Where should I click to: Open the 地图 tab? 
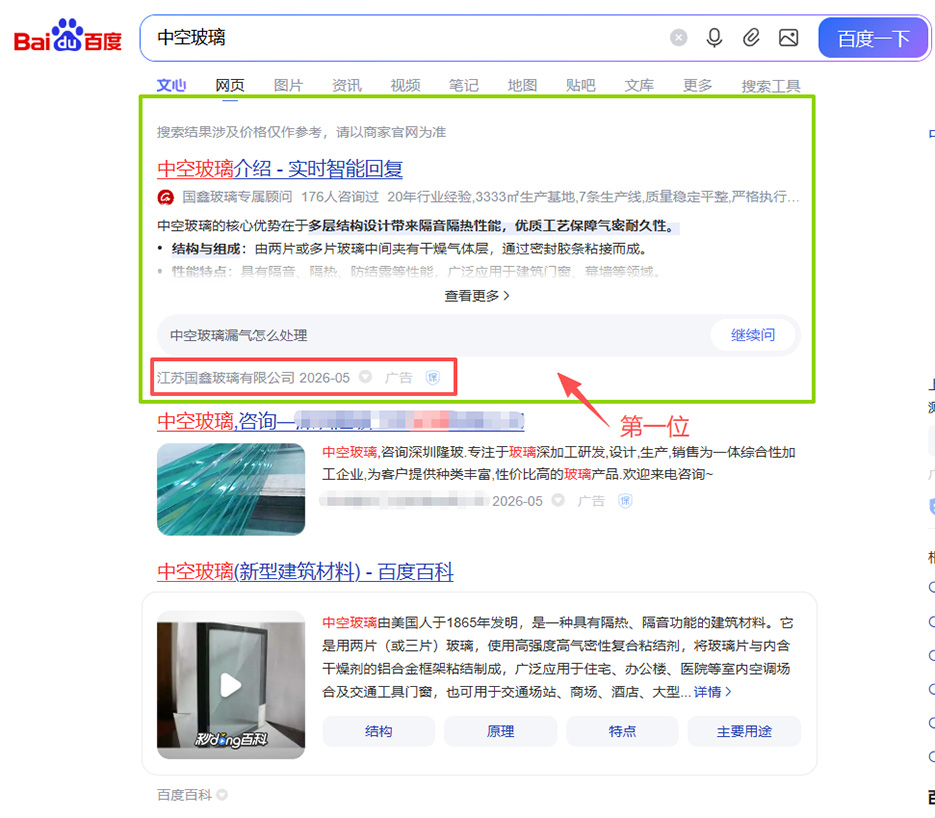522,86
